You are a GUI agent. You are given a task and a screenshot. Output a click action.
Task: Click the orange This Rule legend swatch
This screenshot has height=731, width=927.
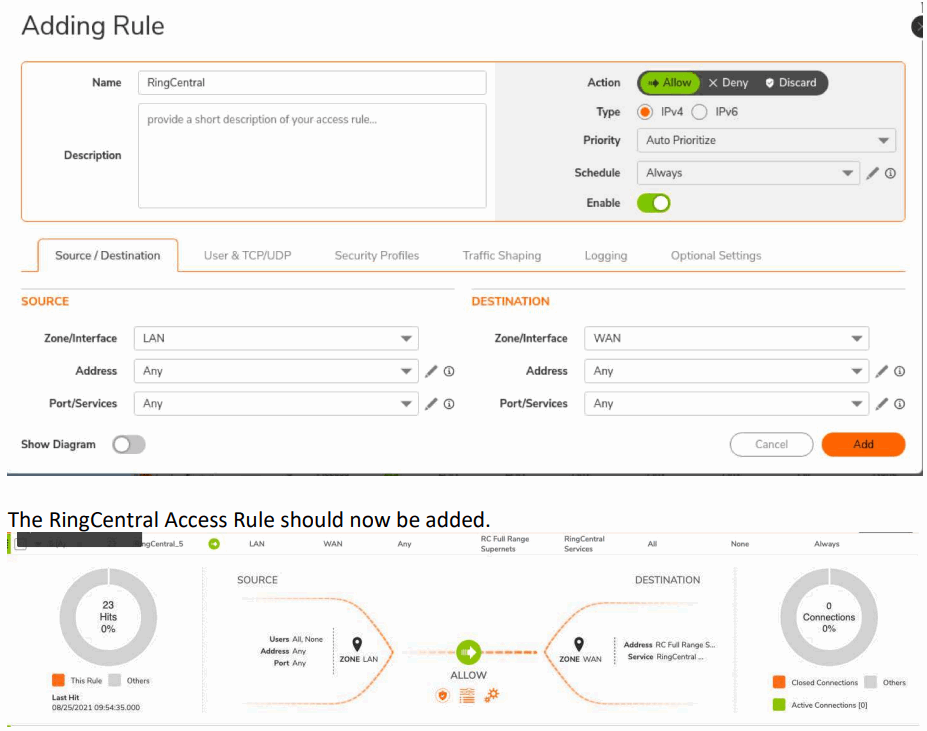58,680
